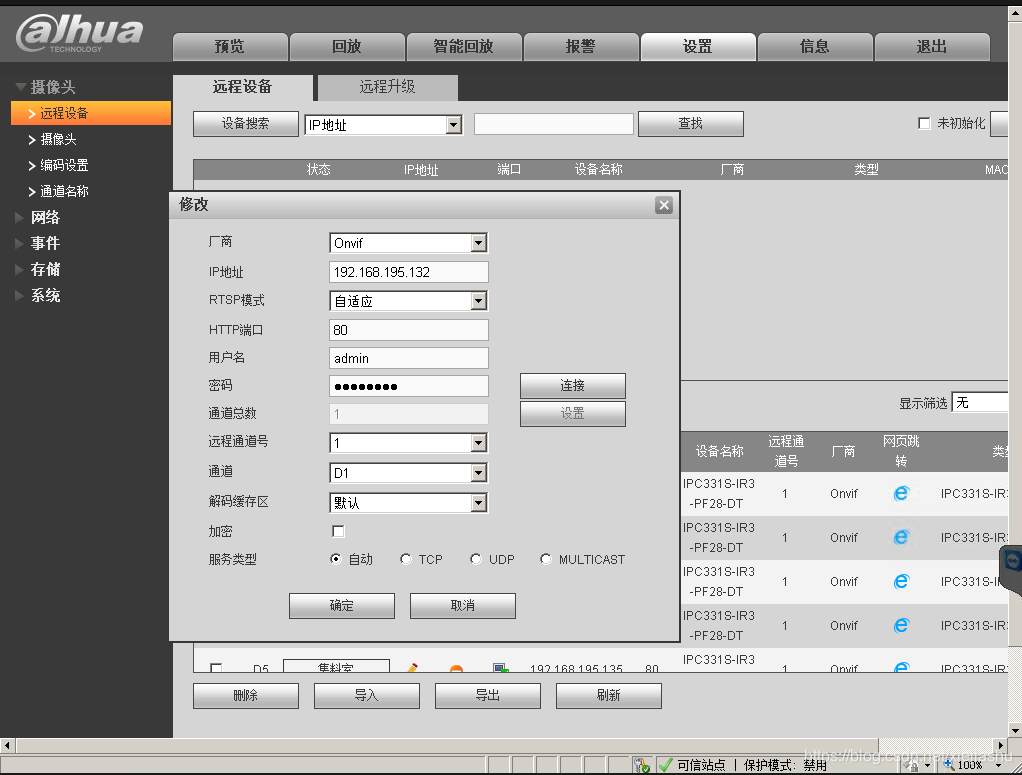Screen dimensions: 1022x775
Task: Click the horizontal scrollbar left arrow
Action: point(7,745)
